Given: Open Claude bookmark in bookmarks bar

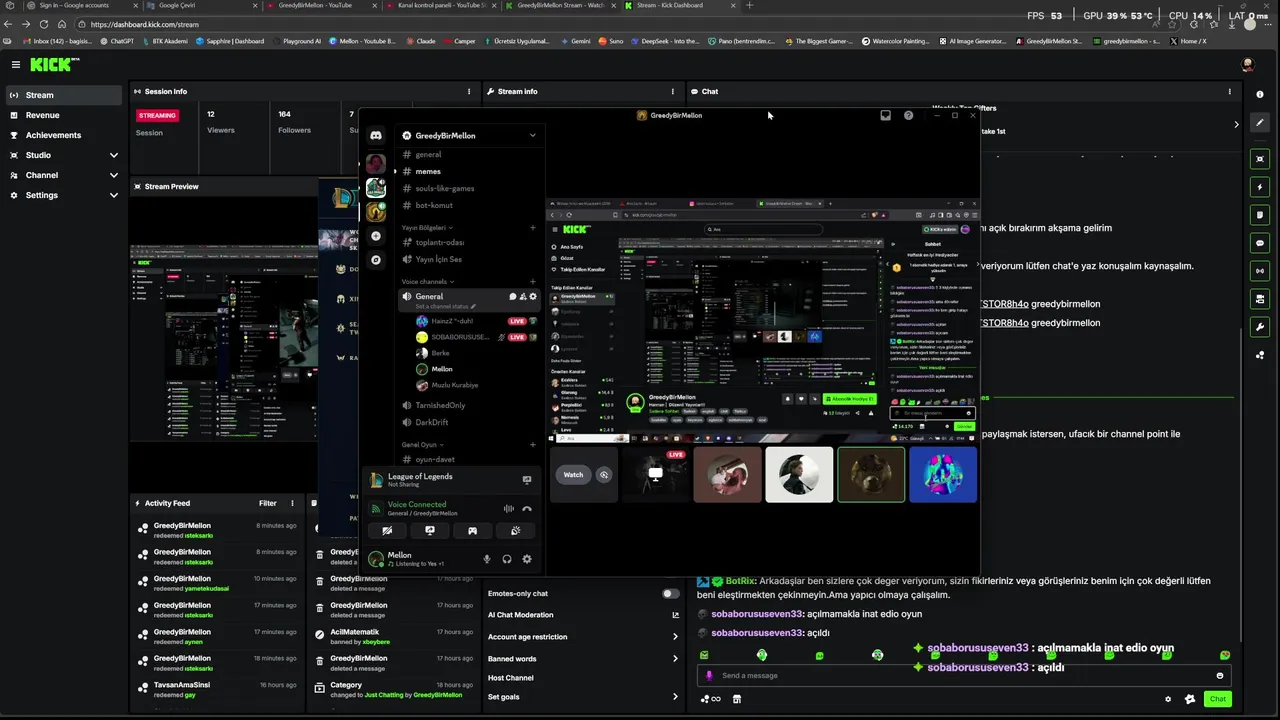Looking at the screenshot, I should 420,41.
